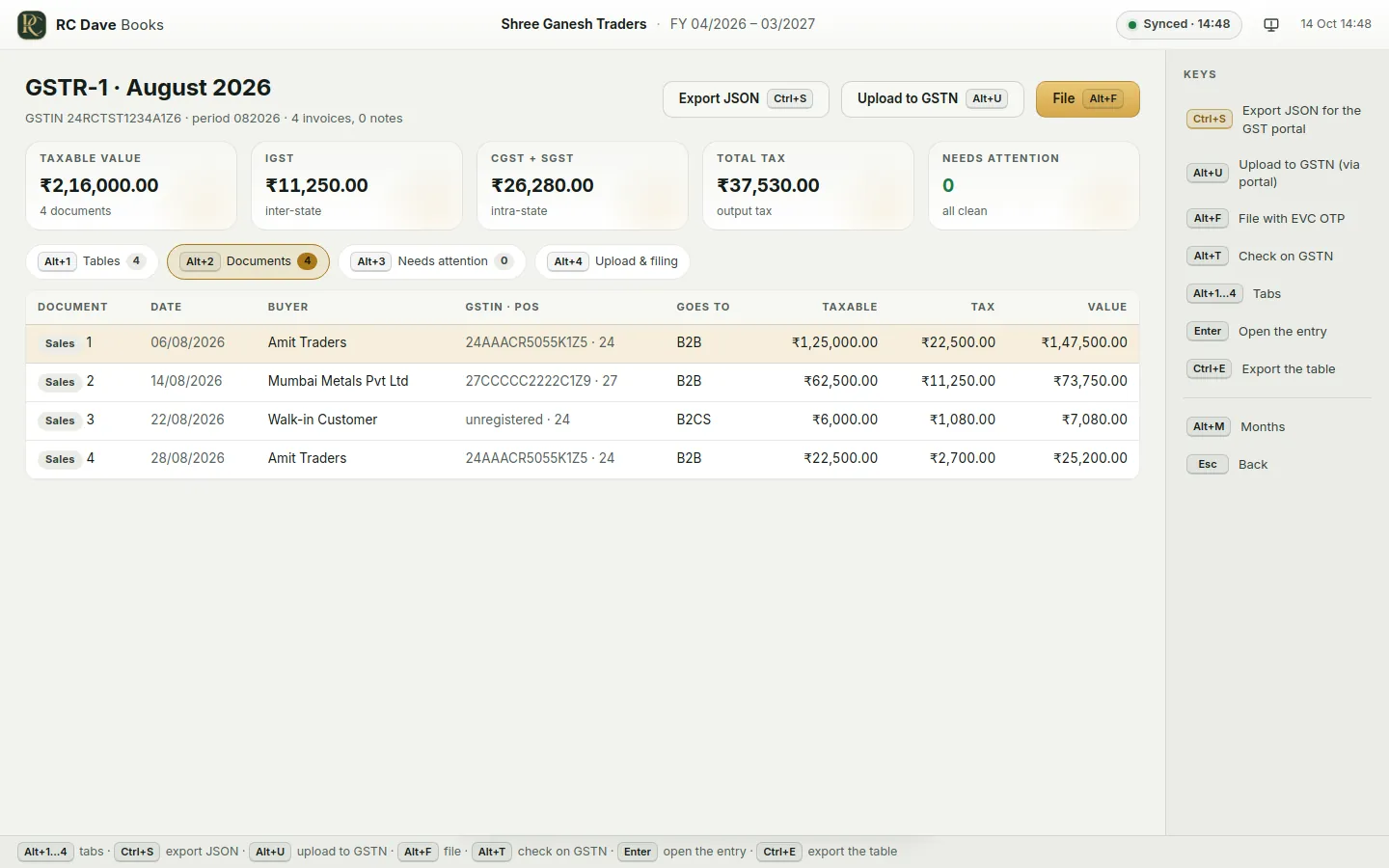Click Sales 4 invoice dated 28/08/2026
Image resolution: width=1389 pixels, height=868 pixels.
(x=583, y=459)
